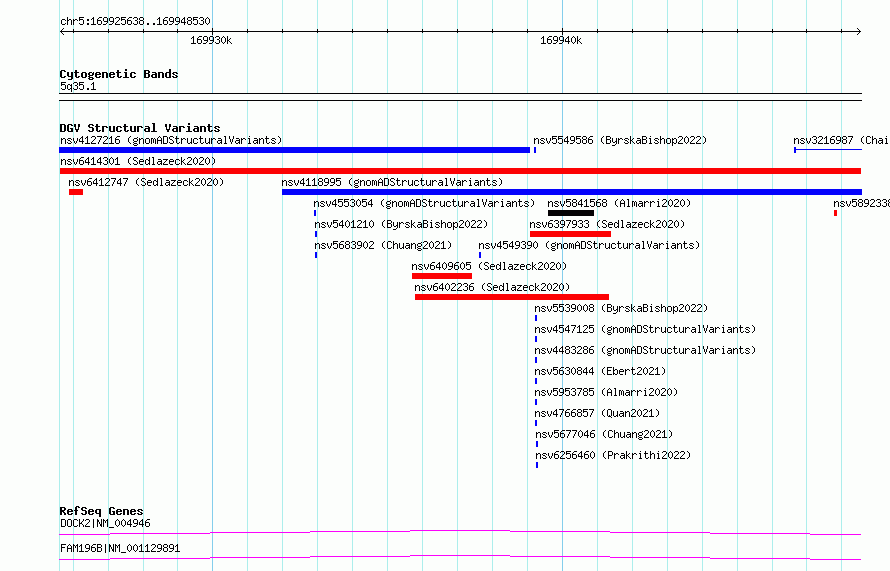This screenshot has height=571, width=890.
Task: Click nsv5630844 Ebert2021 label
Action: click(x=600, y=371)
